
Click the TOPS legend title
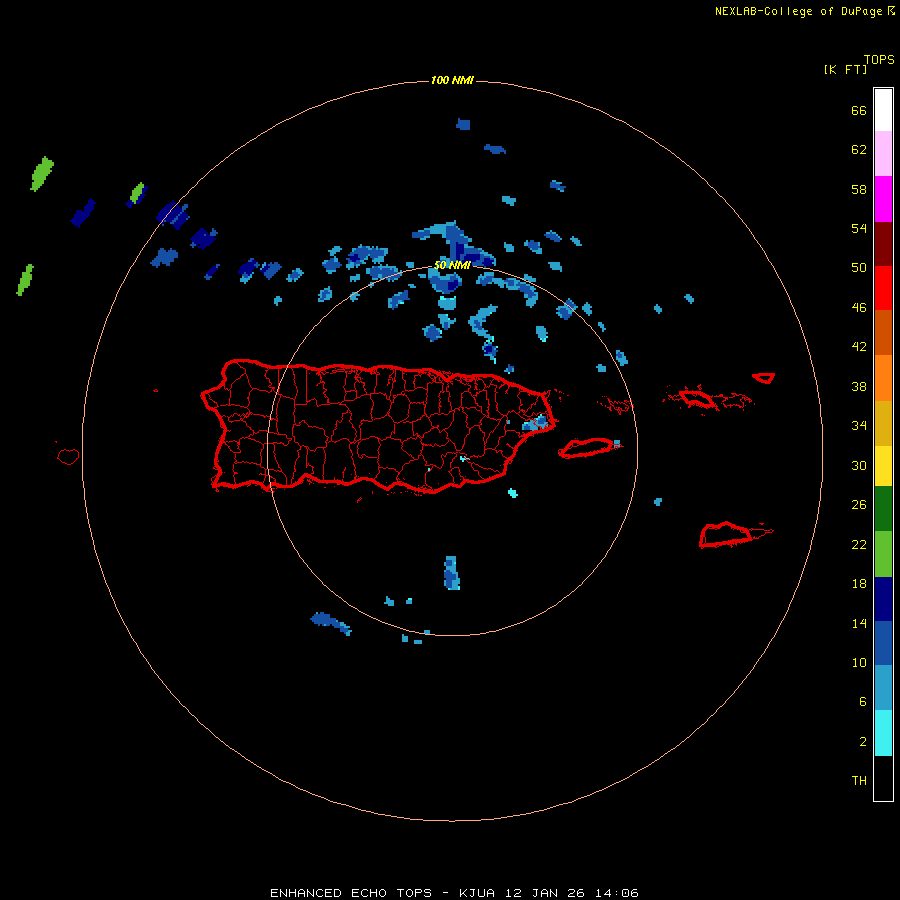879,59
